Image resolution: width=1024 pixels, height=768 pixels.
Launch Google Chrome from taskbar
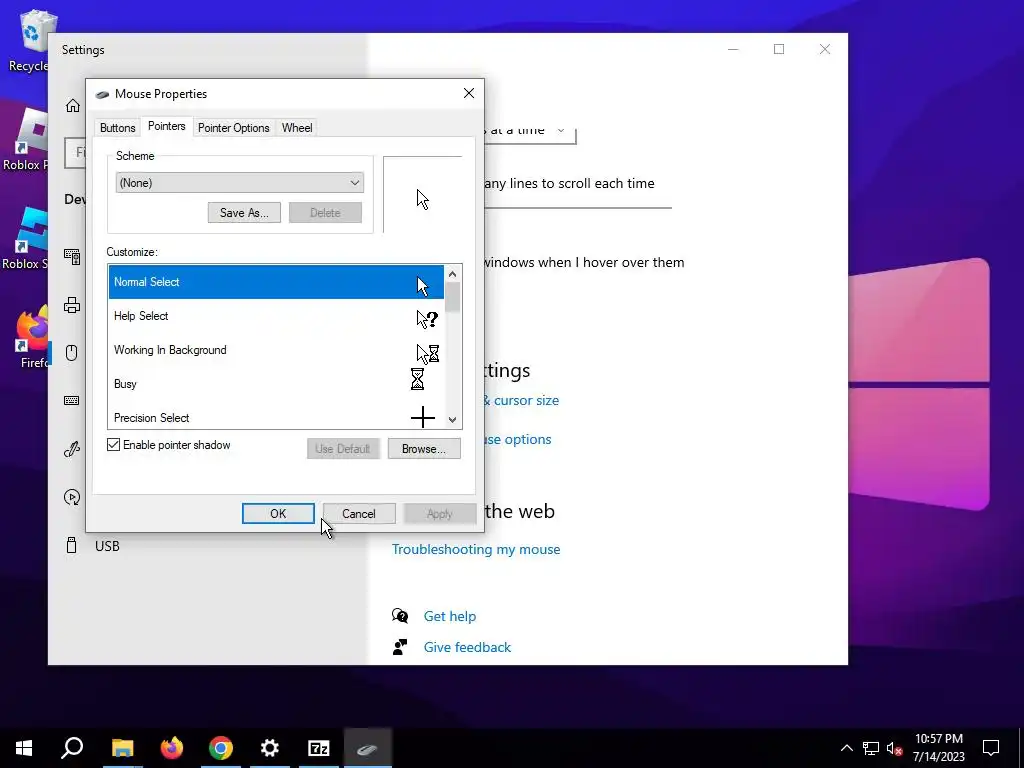[x=221, y=748]
